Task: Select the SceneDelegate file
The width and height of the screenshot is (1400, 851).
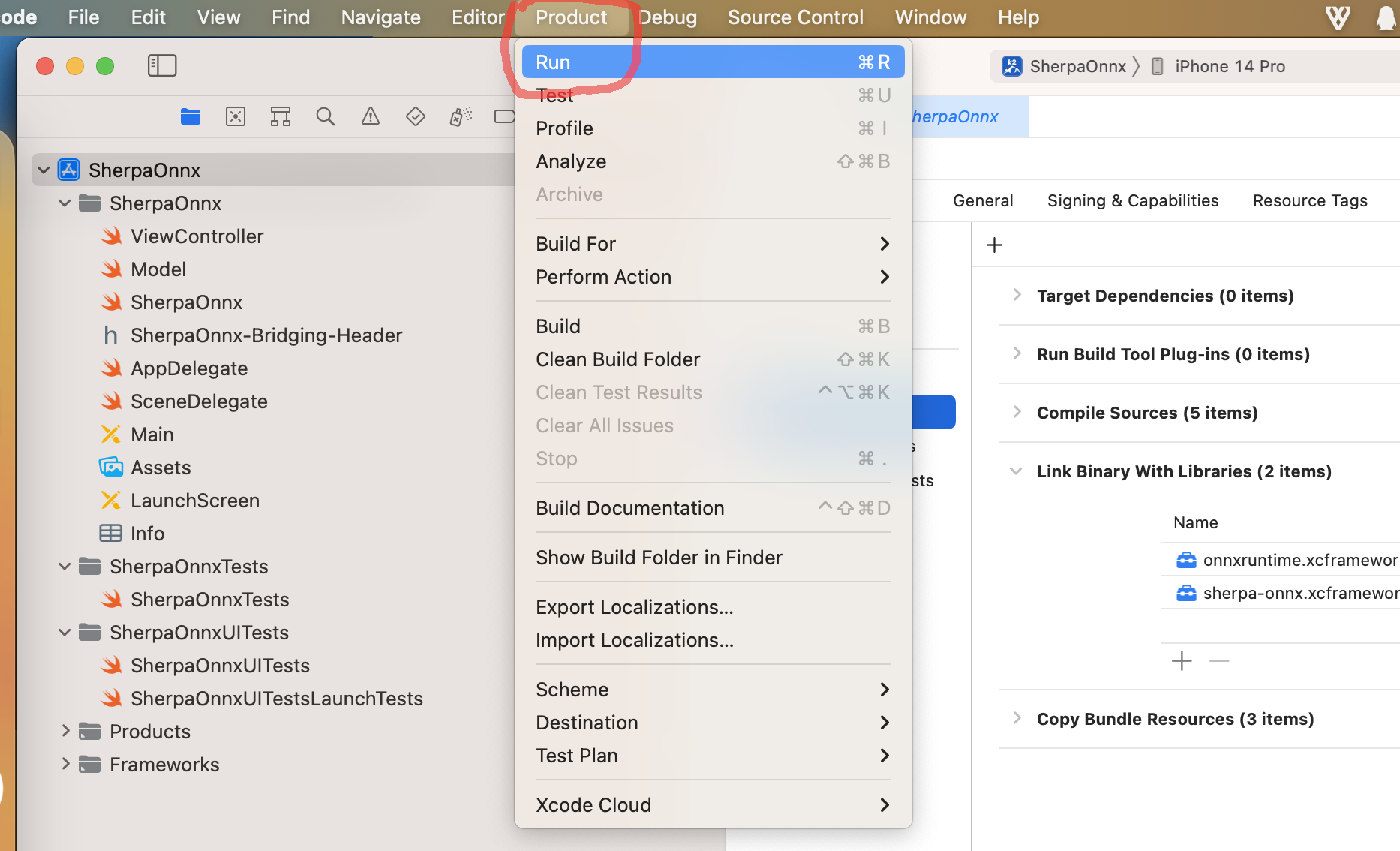Action: [199, 401]
